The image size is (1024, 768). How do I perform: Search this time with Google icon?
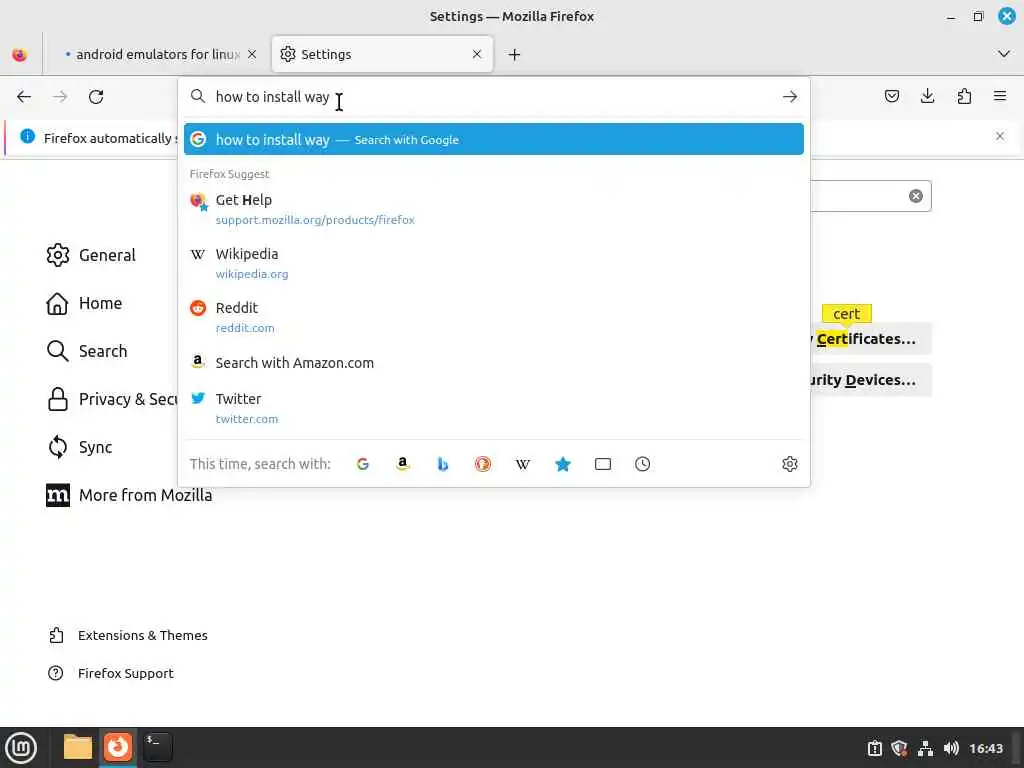pyautogui.click(x=363, y=464)
